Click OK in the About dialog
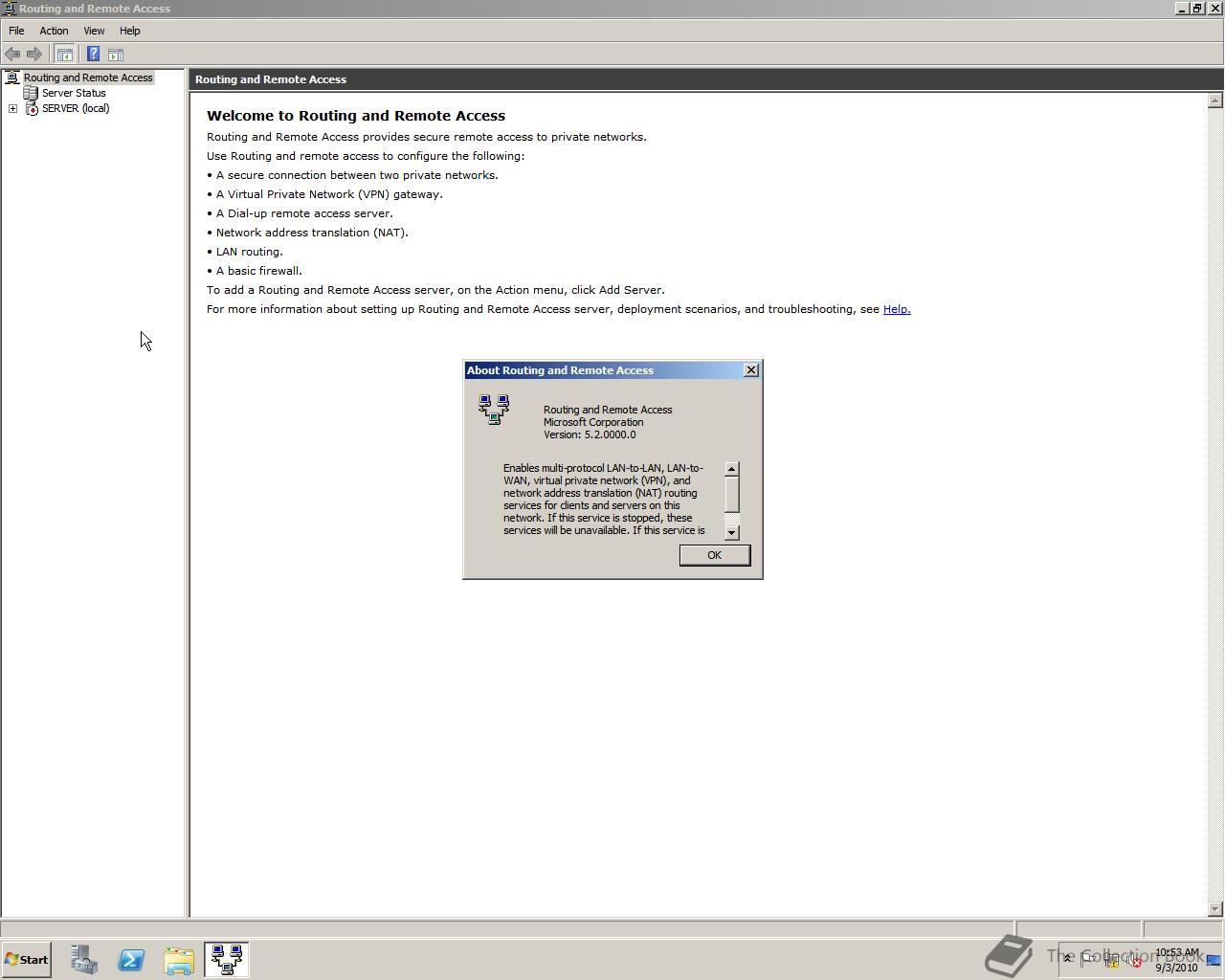This screenshot has height=980, width=1225. [x=714, y=555]
